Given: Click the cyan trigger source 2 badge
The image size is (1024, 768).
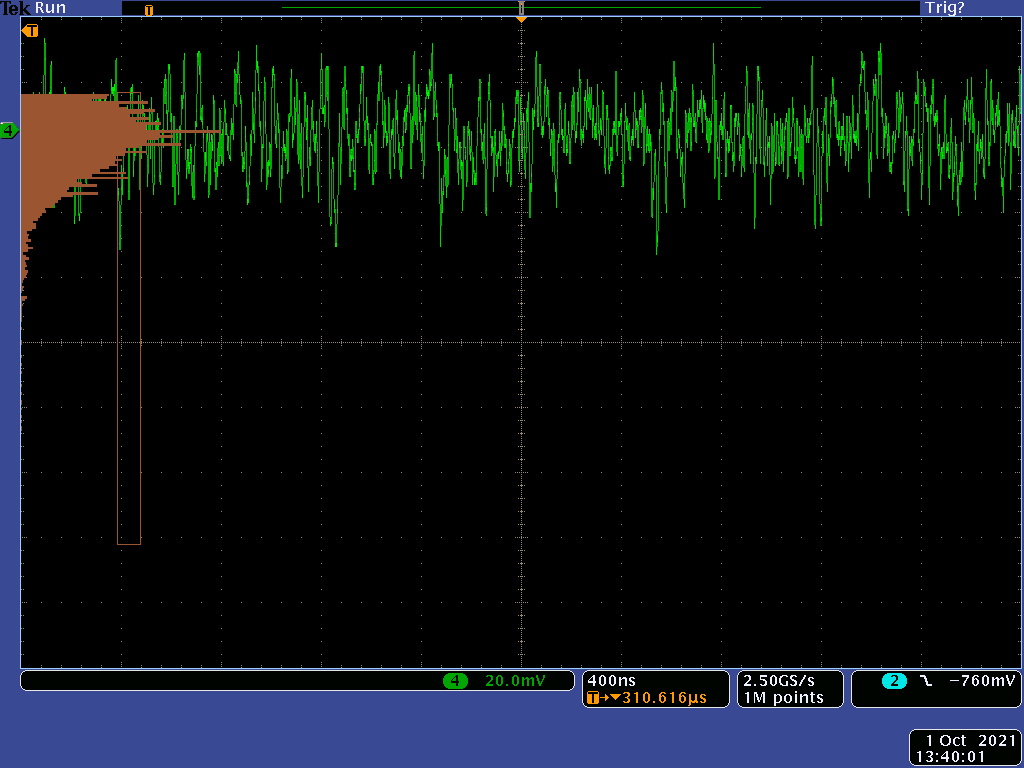Looking at the screenshot, I should (x=894, y=681).
